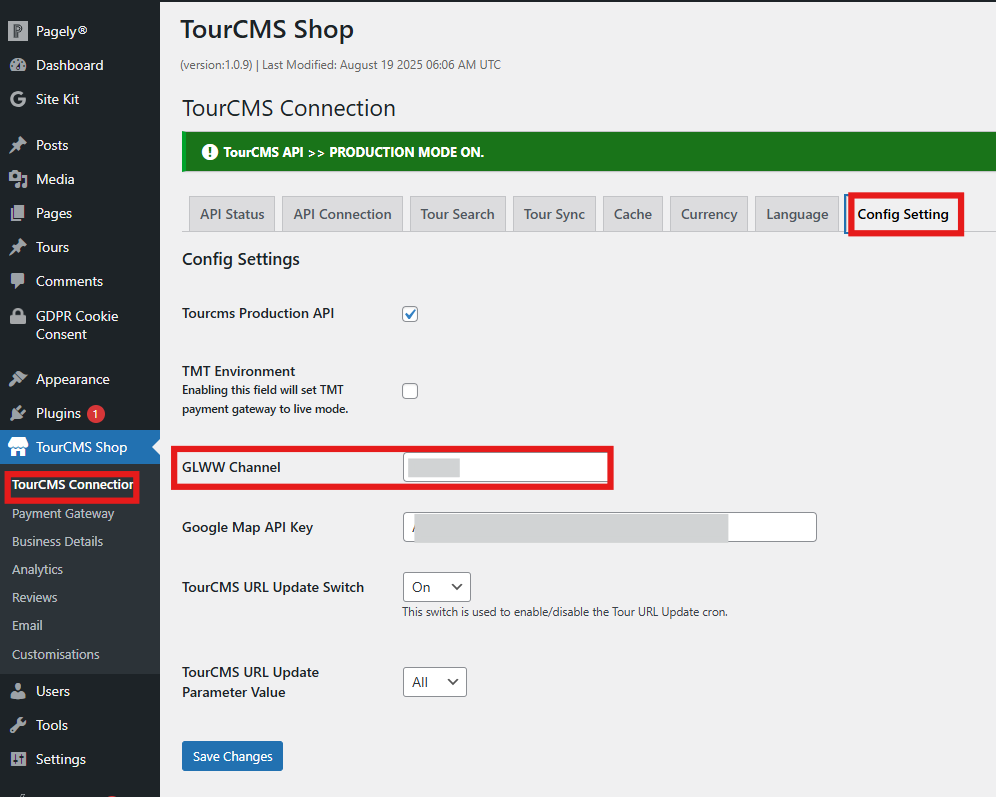Screen dimensions: 996x797
Task: Open the Customisations submenu link
Action: point(55,654)
